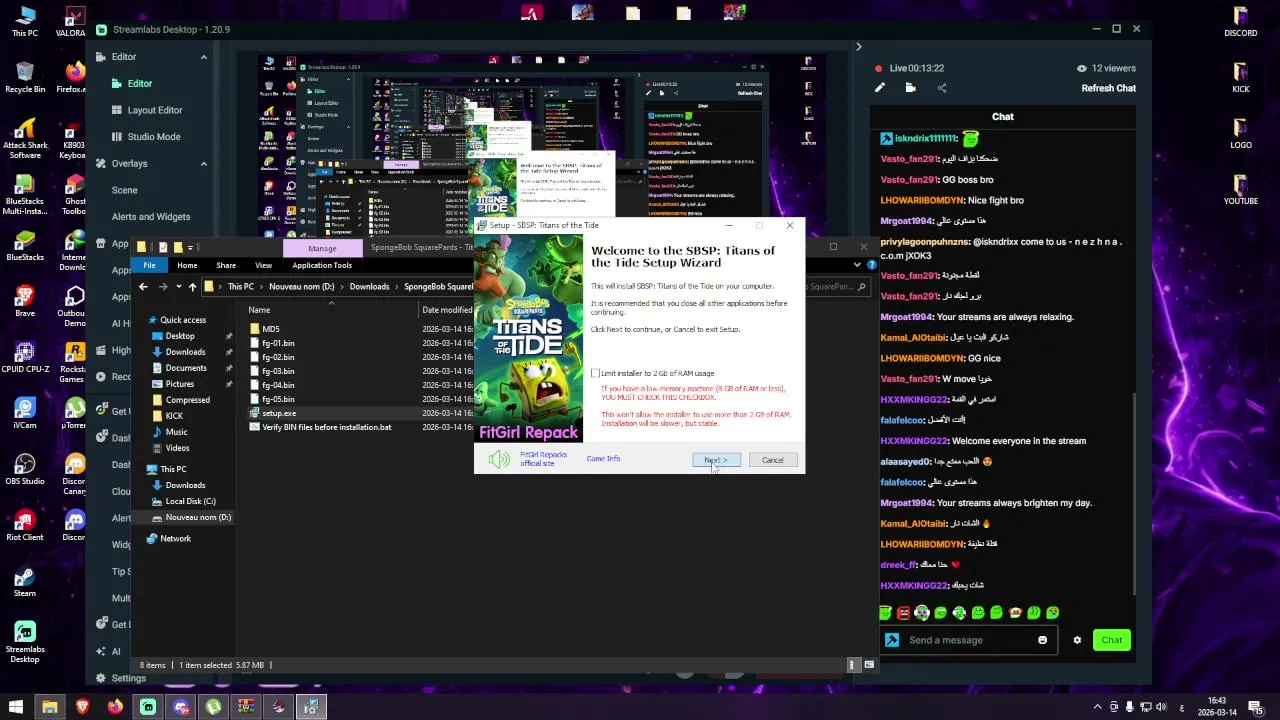Click the Explorer back arrow
1280x720 pixels.
(143, 287)
